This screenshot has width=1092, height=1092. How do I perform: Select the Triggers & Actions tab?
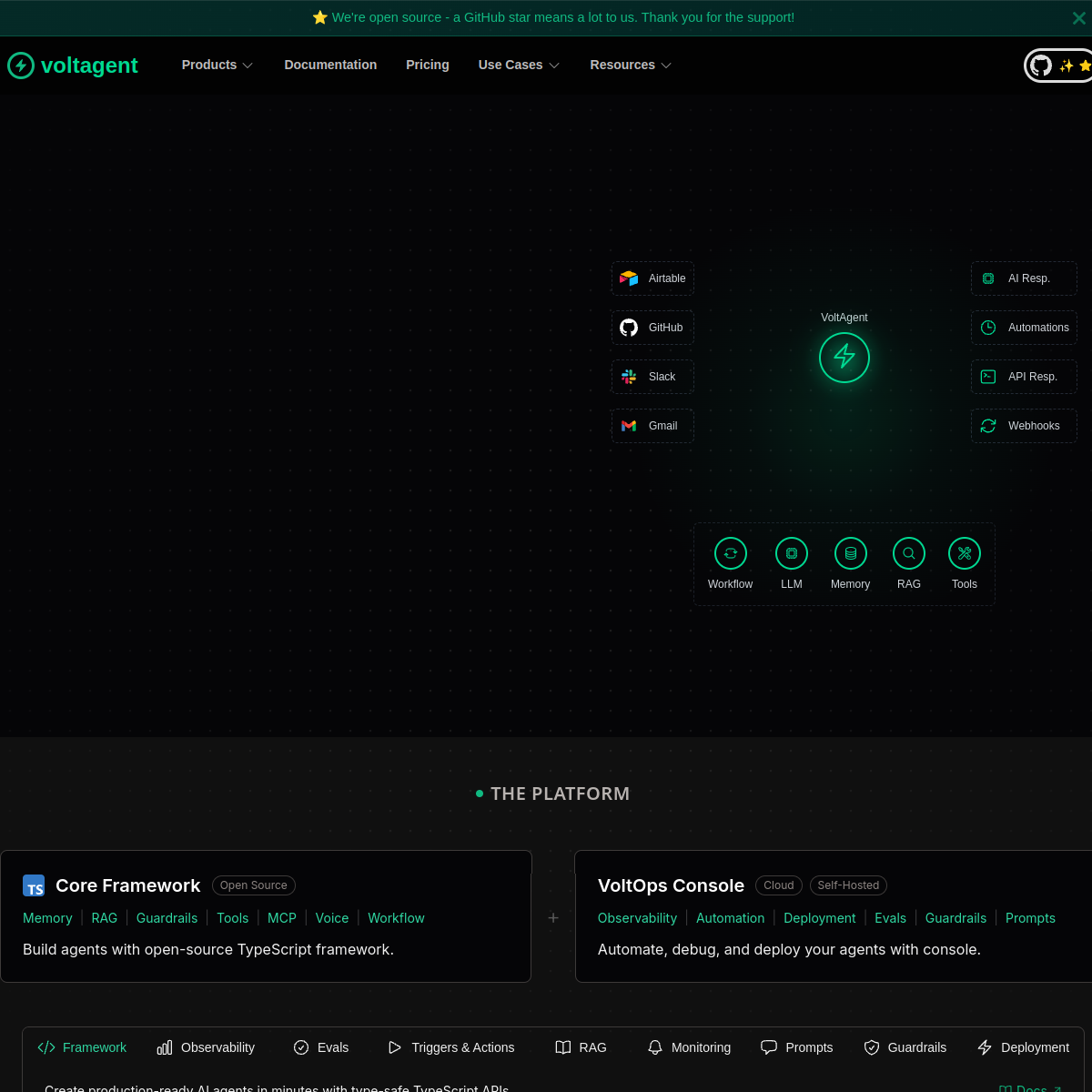coord(450,1047)
